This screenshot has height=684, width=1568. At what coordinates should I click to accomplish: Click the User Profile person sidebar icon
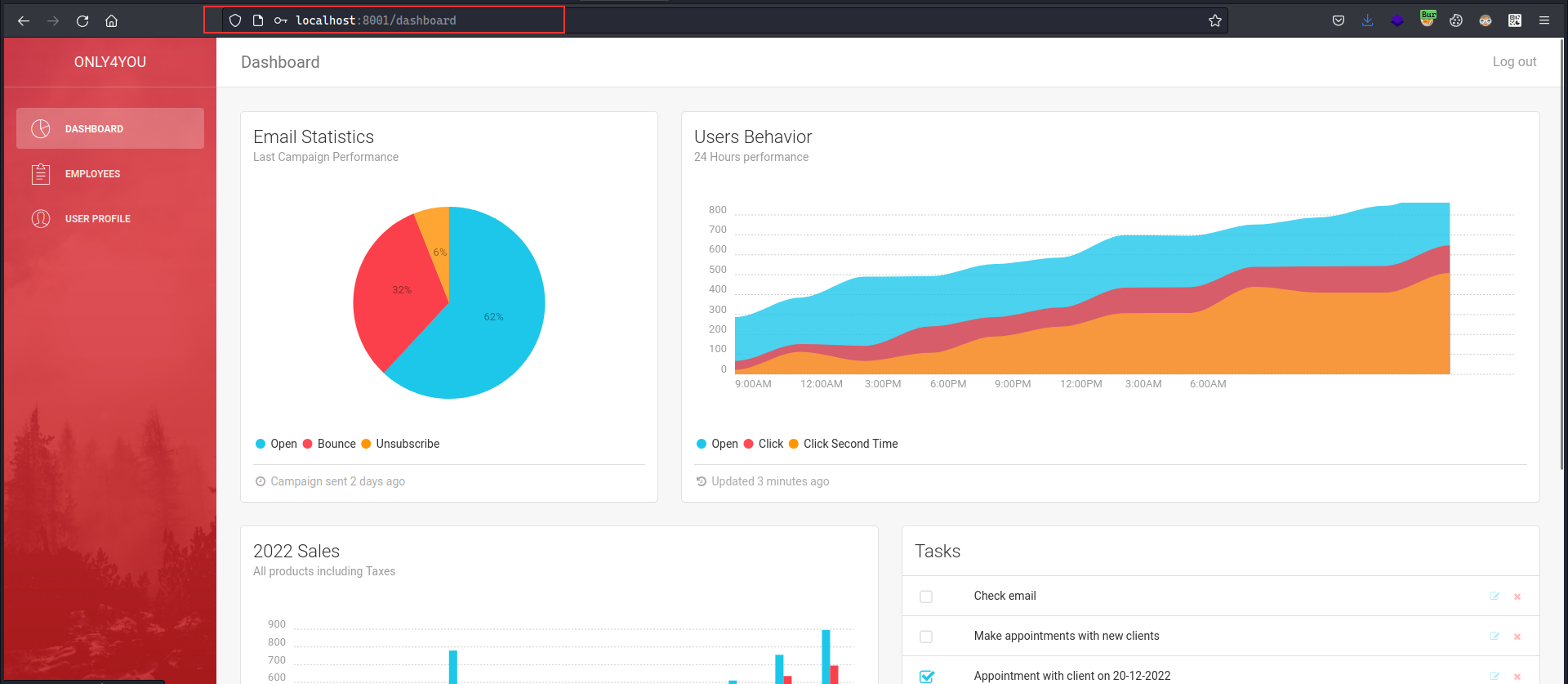pyautogui.click(x=41, y=218)
